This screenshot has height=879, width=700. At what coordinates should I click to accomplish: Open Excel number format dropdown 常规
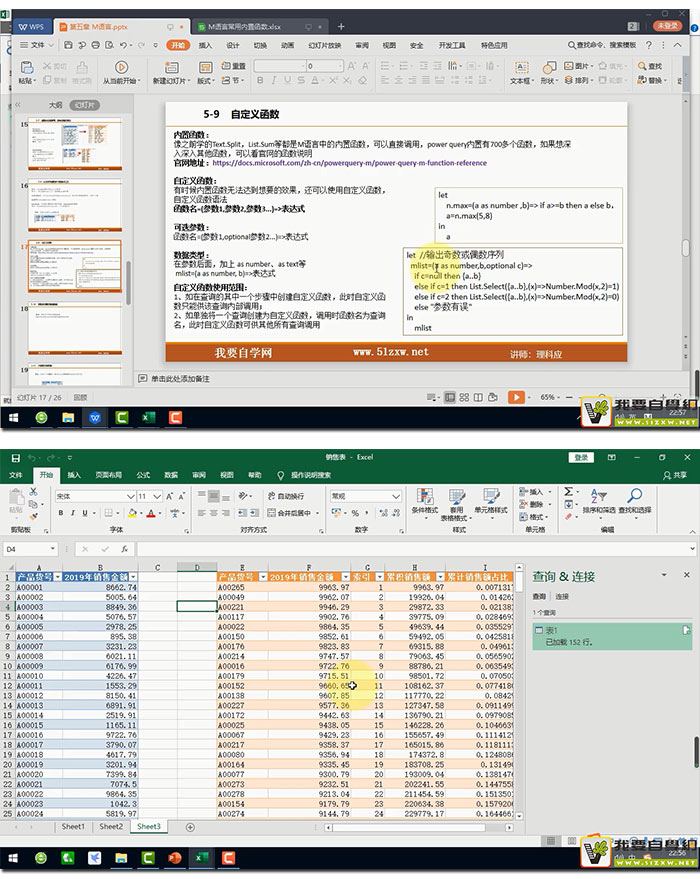click(396, 496)
